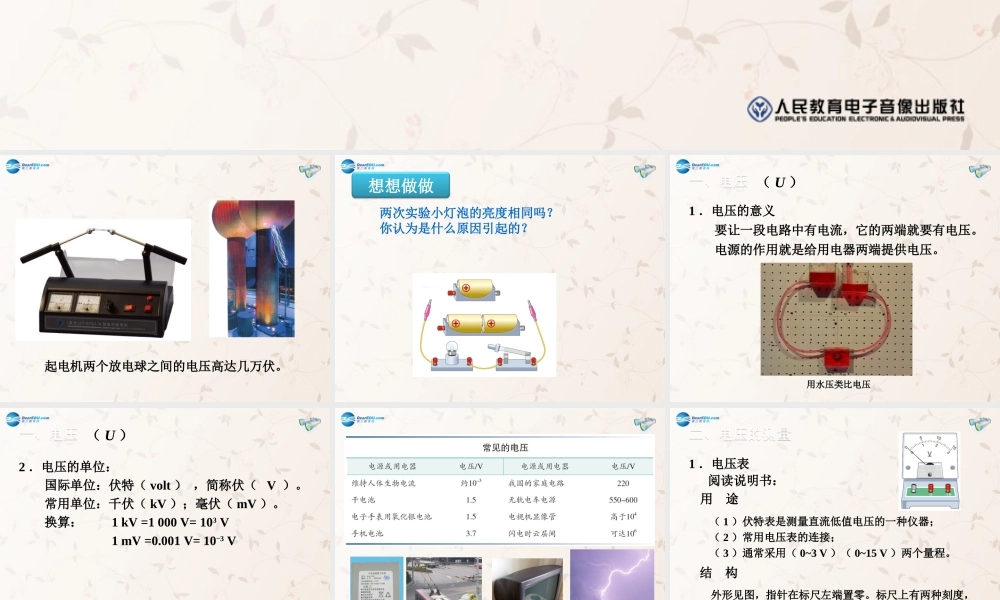Click DearEDU logo on the 电压表 slide
The width and height of the screenshot is (1000, 600).
point(697,420)
